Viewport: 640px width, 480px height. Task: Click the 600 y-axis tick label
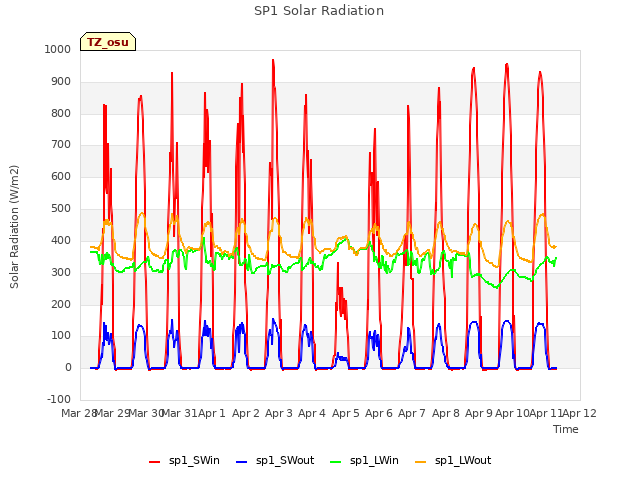click(61, 177)
